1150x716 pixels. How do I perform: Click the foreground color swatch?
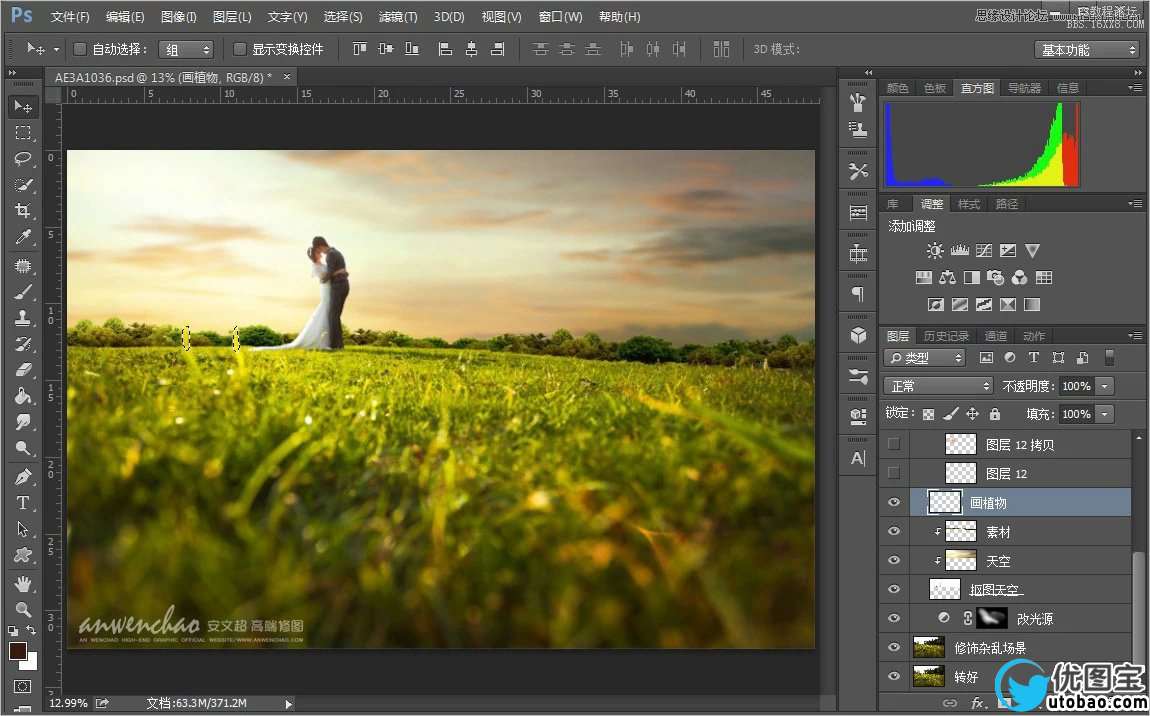coord(17,651)
